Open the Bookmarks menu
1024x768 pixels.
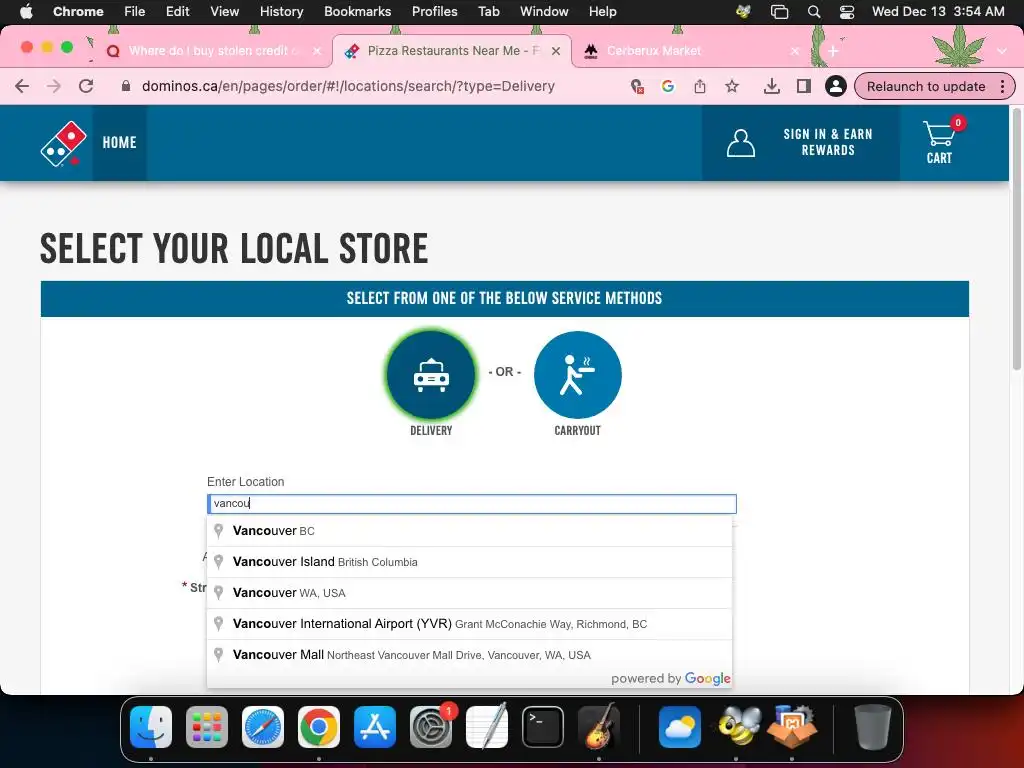357,11
